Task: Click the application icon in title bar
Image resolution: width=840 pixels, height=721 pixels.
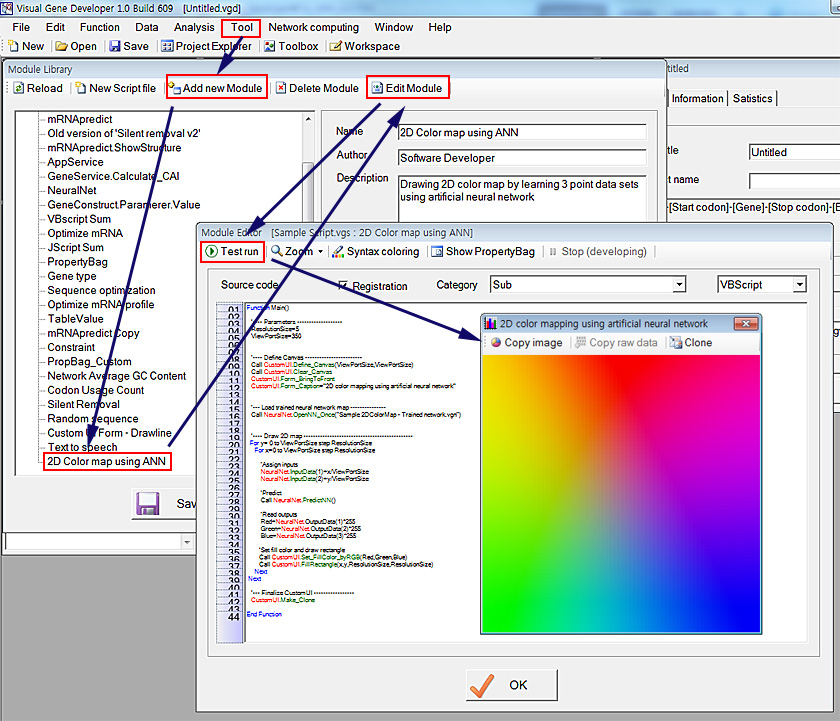Action: click(x=7, y=8)
